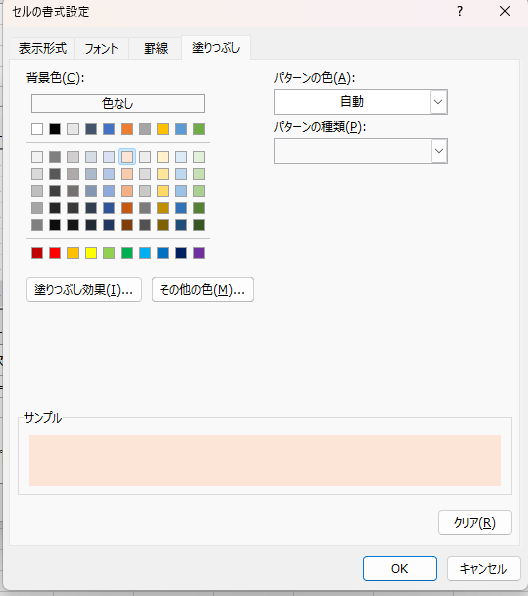Screen dimensions: 528x596
Task: Click the サンプル preview area
Action: [265, 460]
